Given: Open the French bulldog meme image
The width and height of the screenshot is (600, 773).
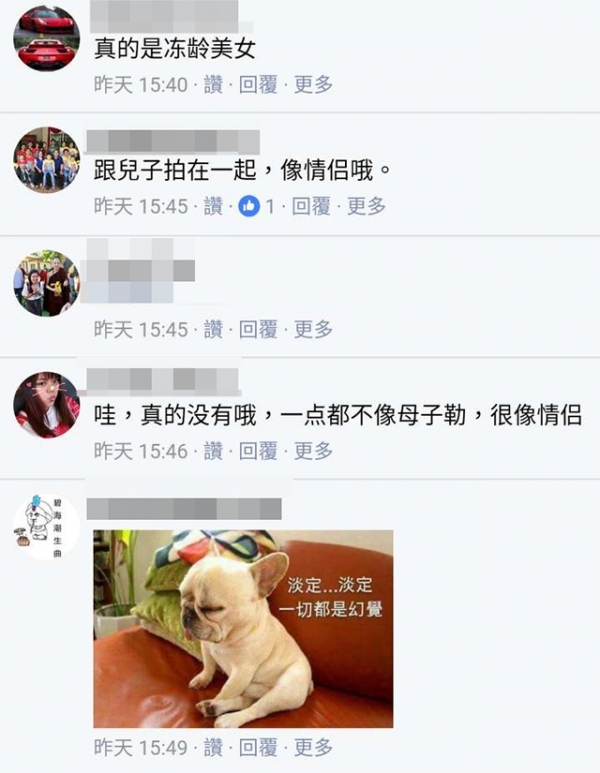Looking at the screenshot, I should tap(244, 629).
